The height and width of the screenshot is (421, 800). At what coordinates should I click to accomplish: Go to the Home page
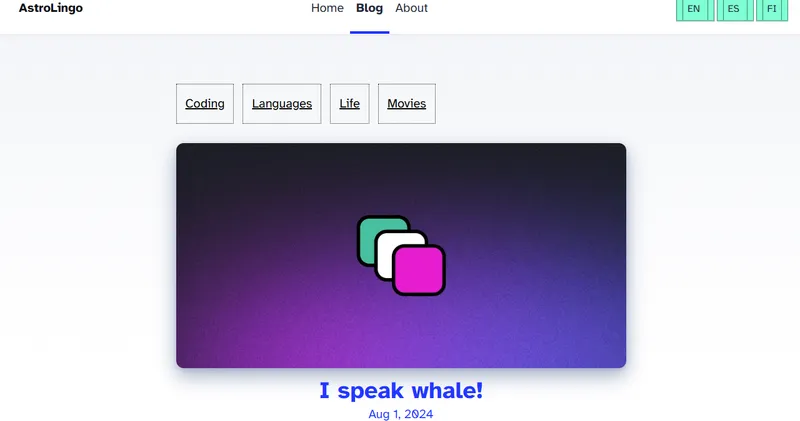point(327,8)
